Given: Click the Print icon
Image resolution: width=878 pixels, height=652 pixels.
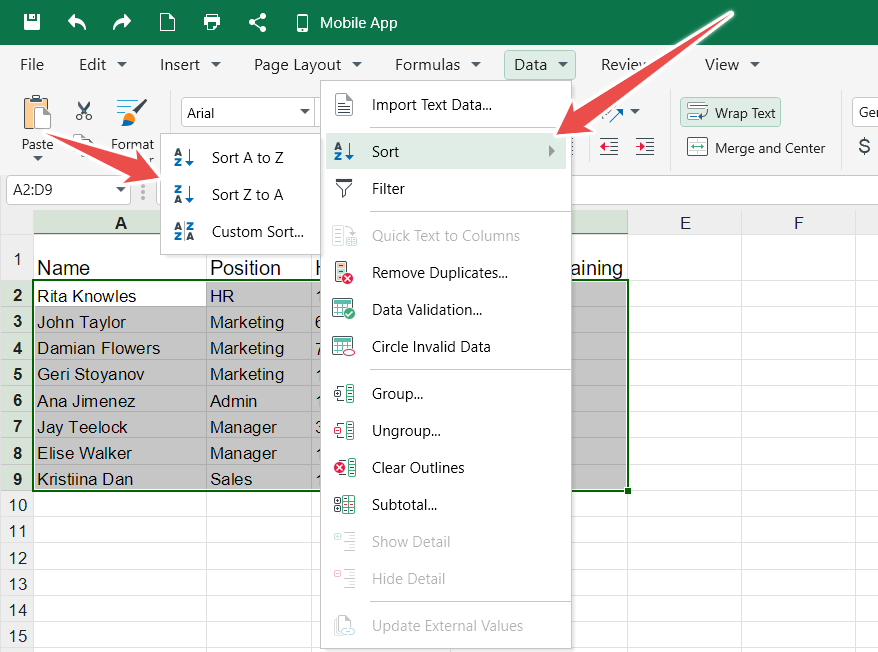Looking at the screenshot, I should coord(212,22).
